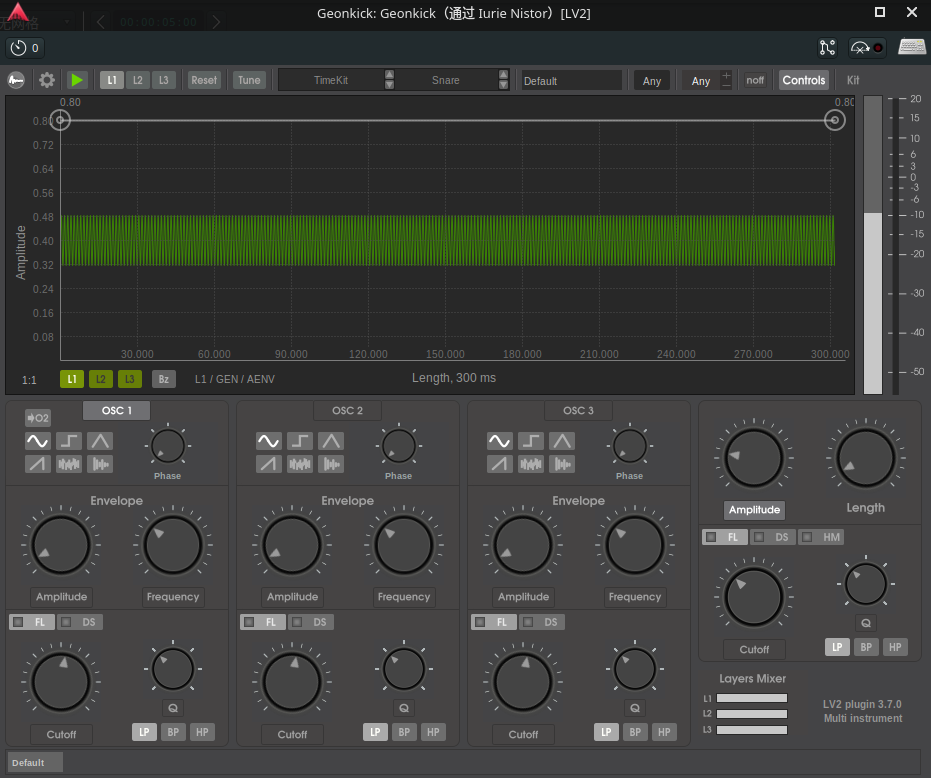Click the bypass meter icon with red dot

click(867, 48)
